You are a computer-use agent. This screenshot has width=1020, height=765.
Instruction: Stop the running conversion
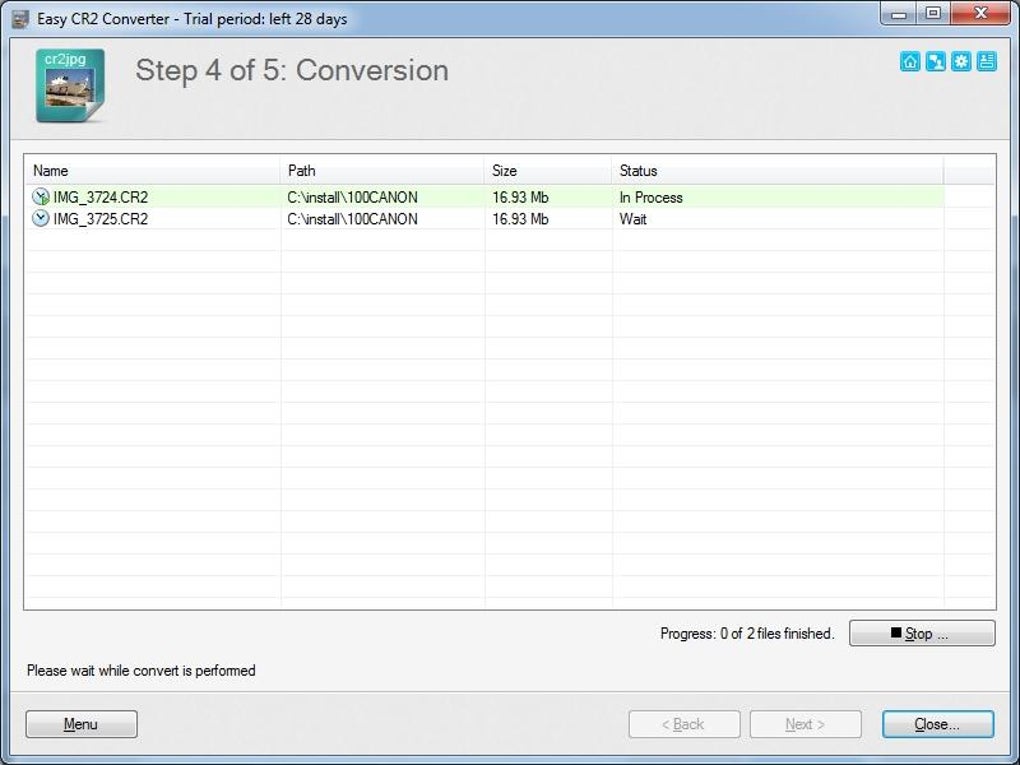pos(922,633)
